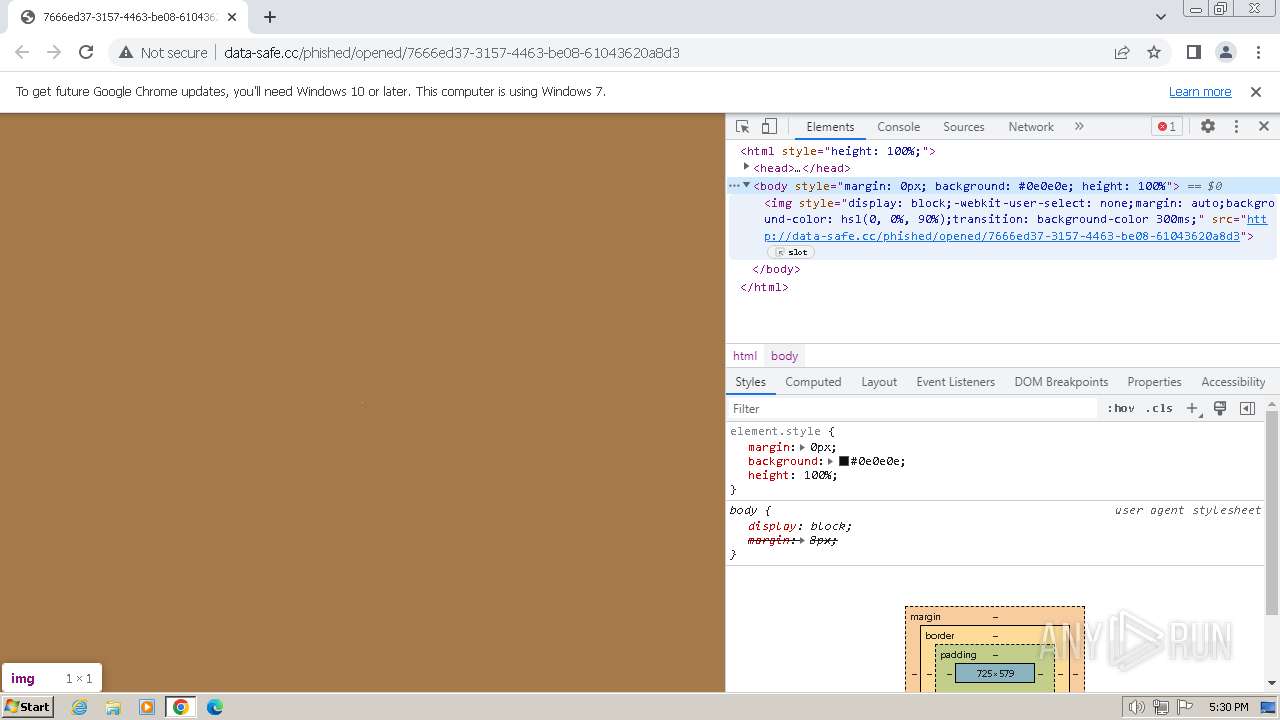Image resolution: width=1280 pixels, height=720 pixels.
Task: Click the Not secure site info indicator
Action: (163, 52)
